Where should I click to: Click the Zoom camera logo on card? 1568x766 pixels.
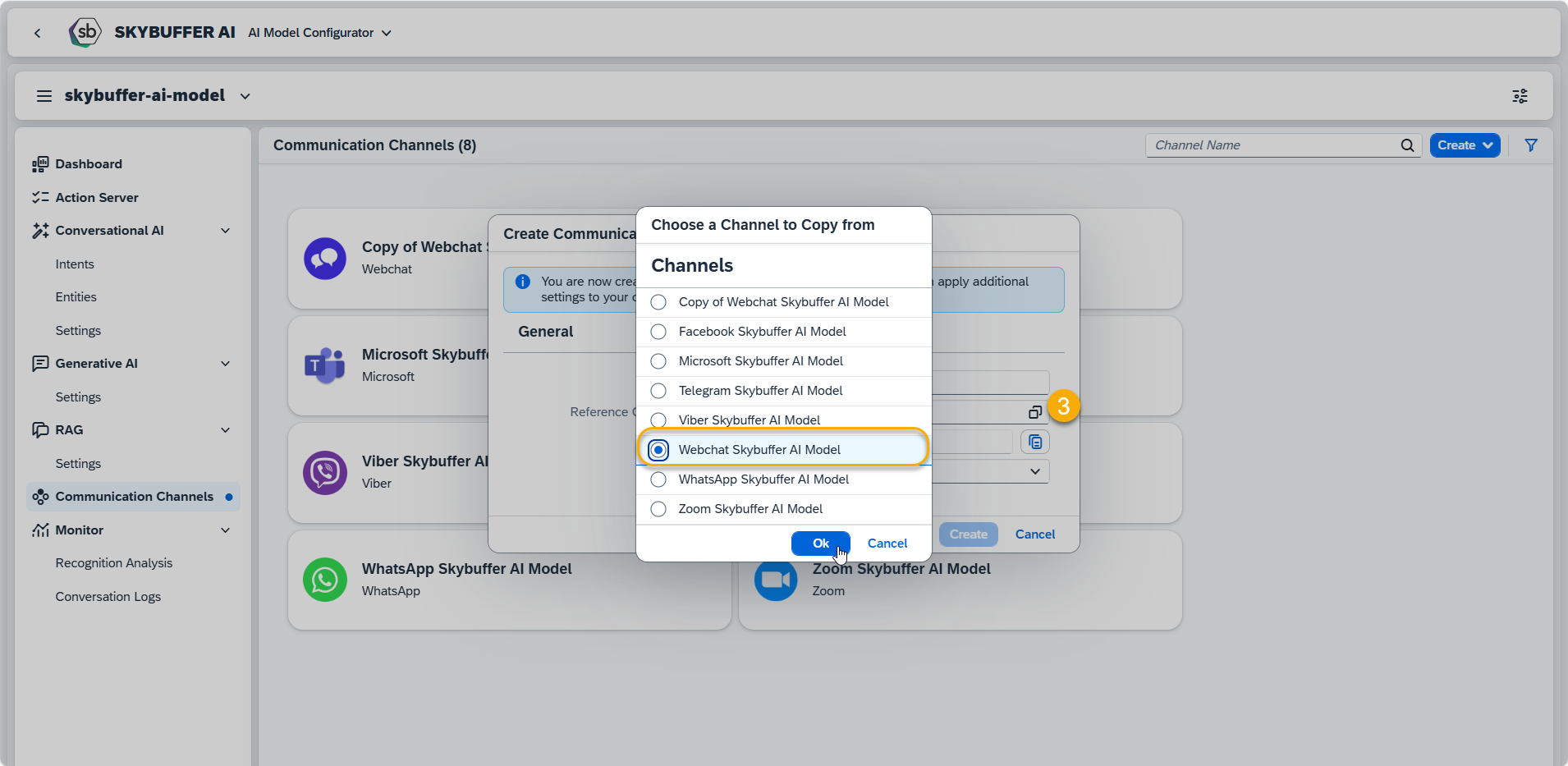point(776,580)
